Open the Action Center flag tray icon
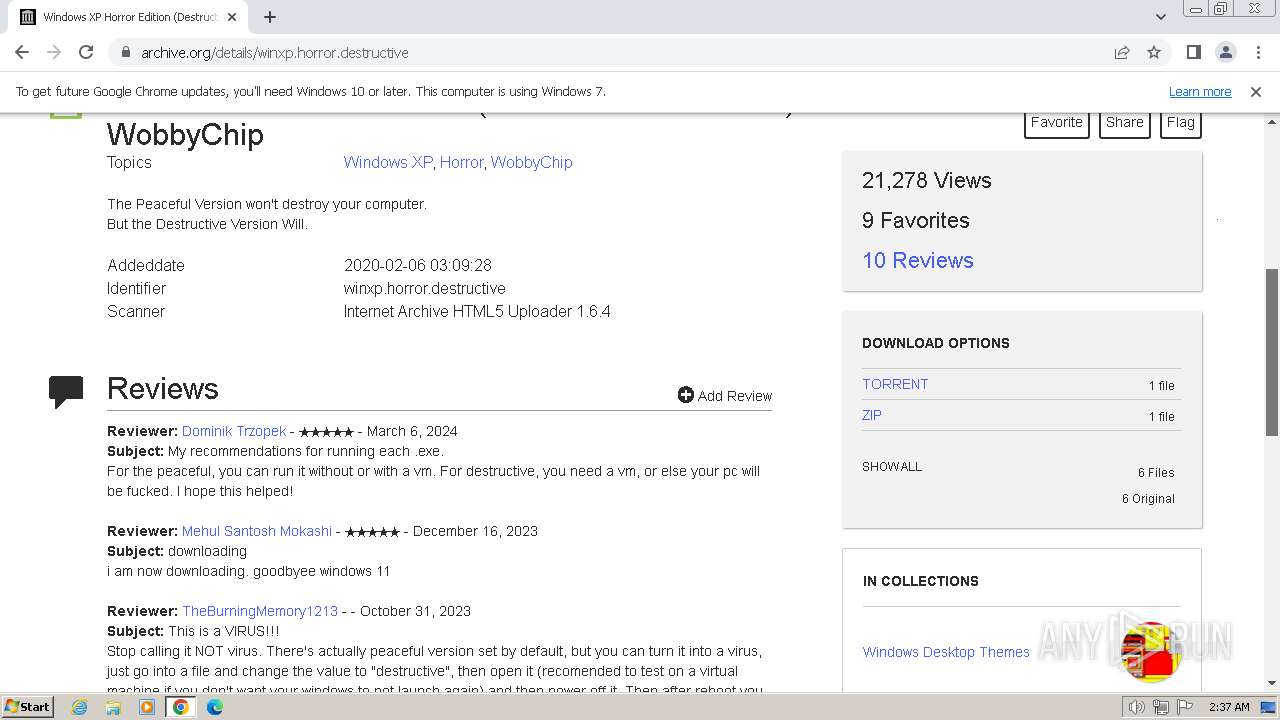This screenshot has height=720, width=1280. (x=1185, y=707)
